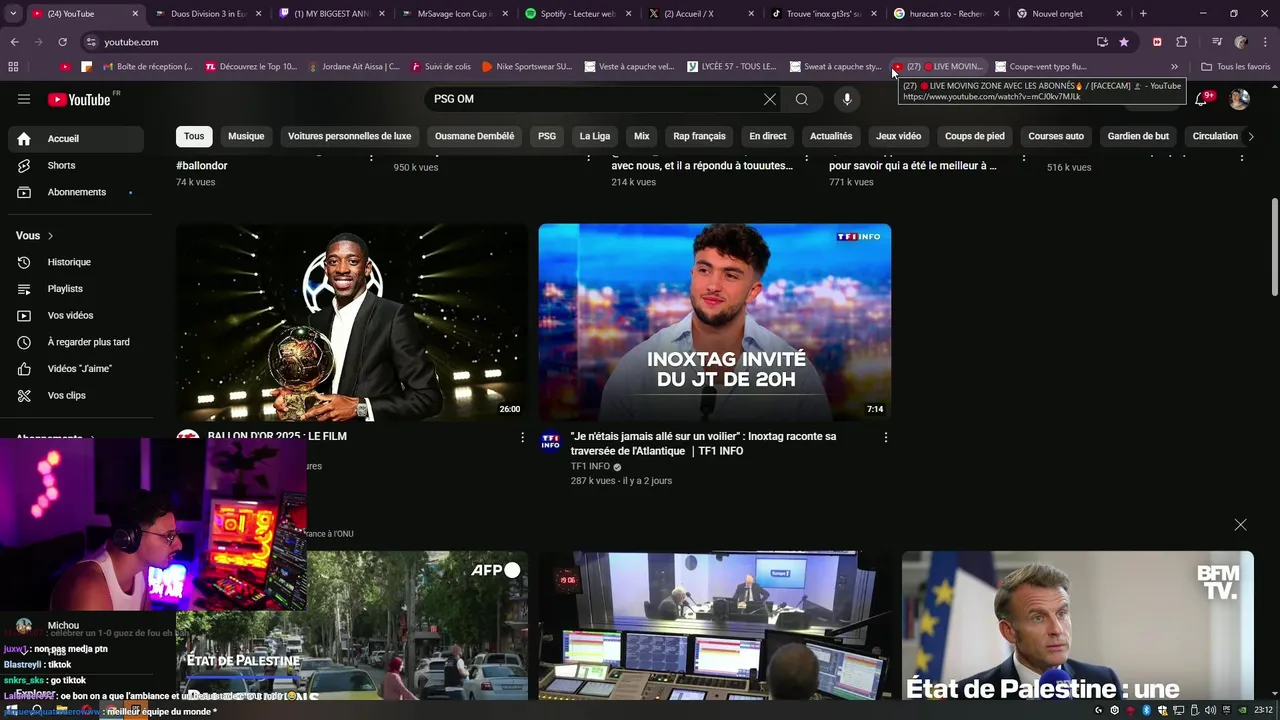Select the Rap français chip
The image size is (1280, 720).
[699, 136]
